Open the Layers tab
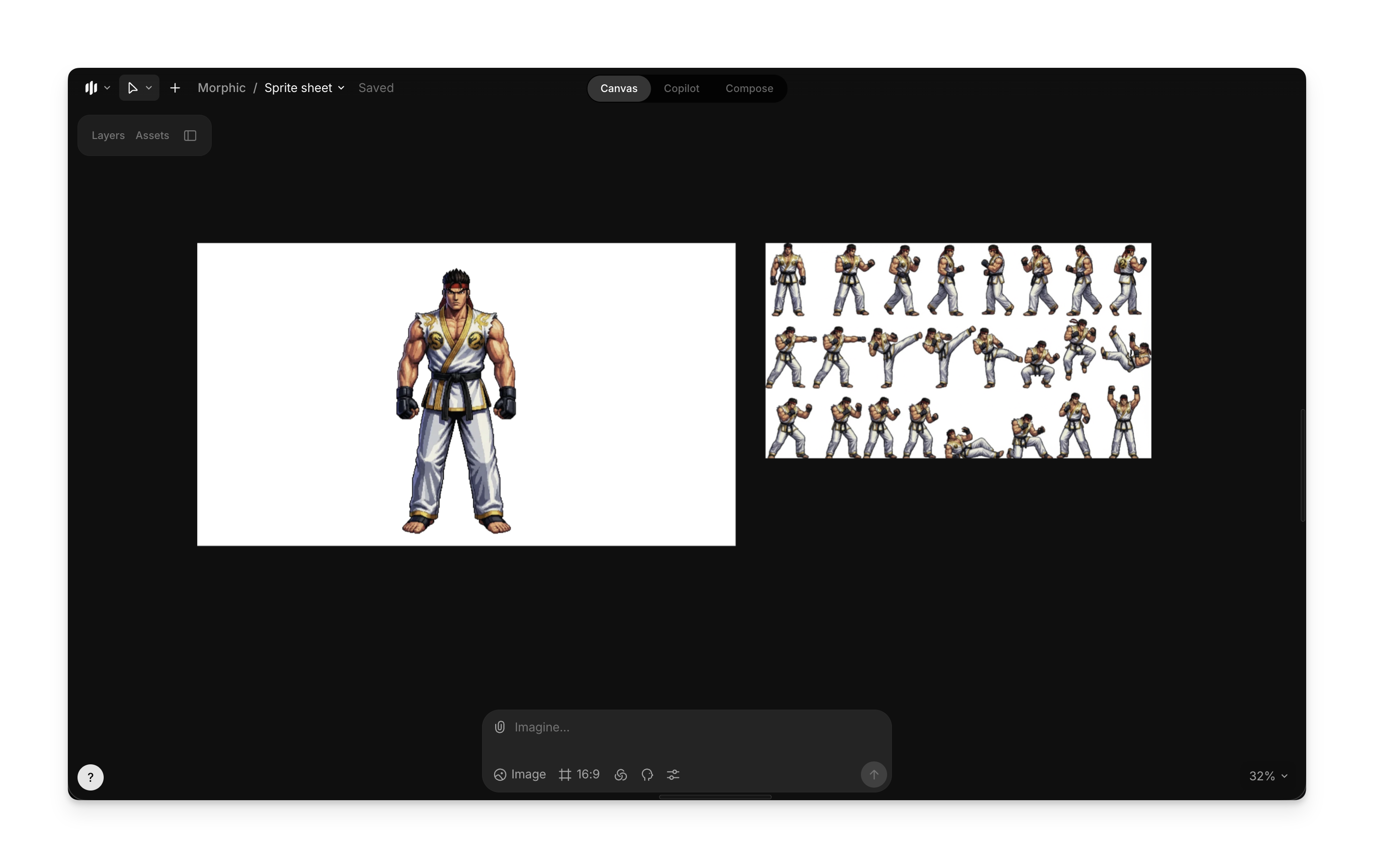1374x868 pixels. pos(108,135)
